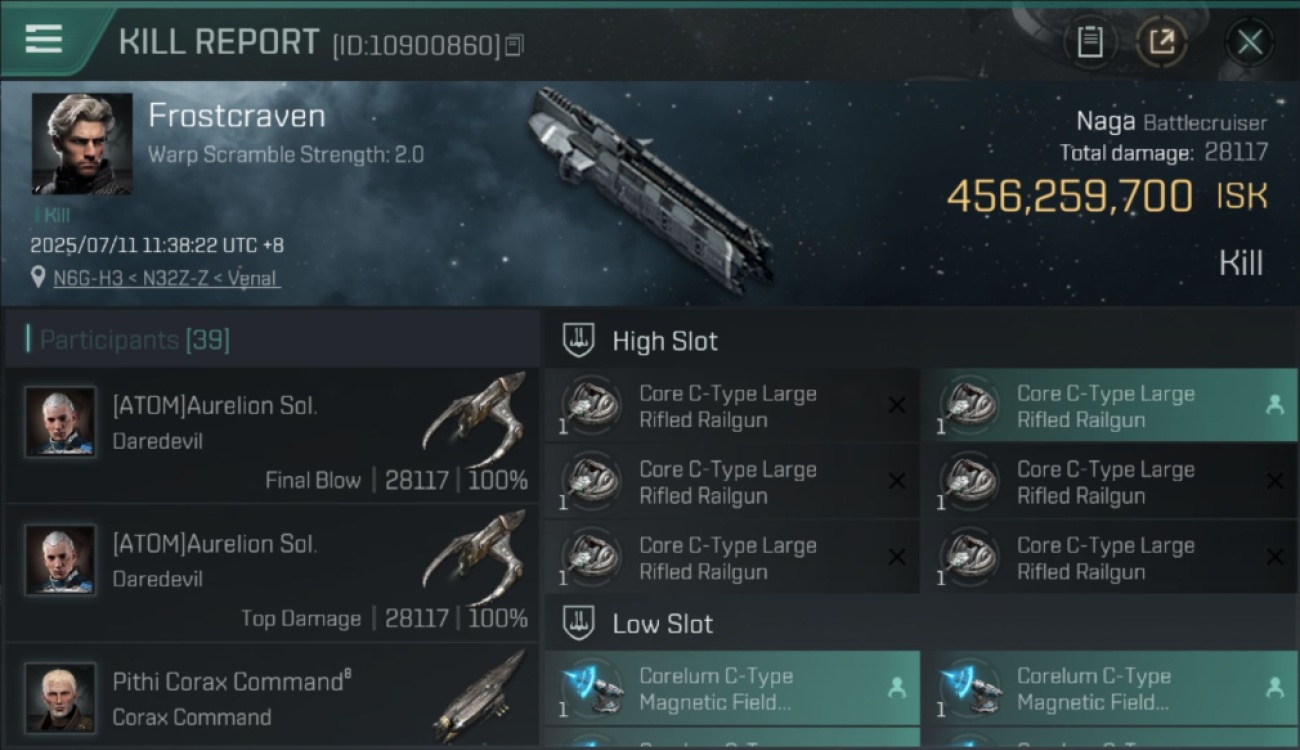The image size is (1300, 750).
Task: Click the Naga battlecruiser ship image
Action: (x=650, y=190)
